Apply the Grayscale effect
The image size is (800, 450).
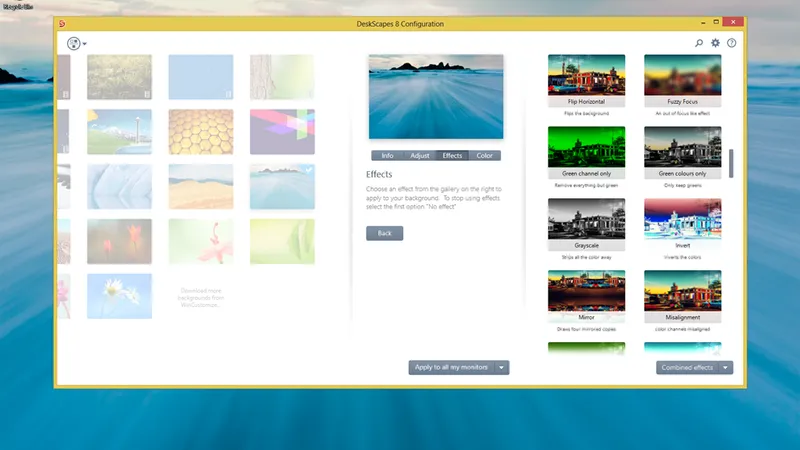(x=586, y=219)
